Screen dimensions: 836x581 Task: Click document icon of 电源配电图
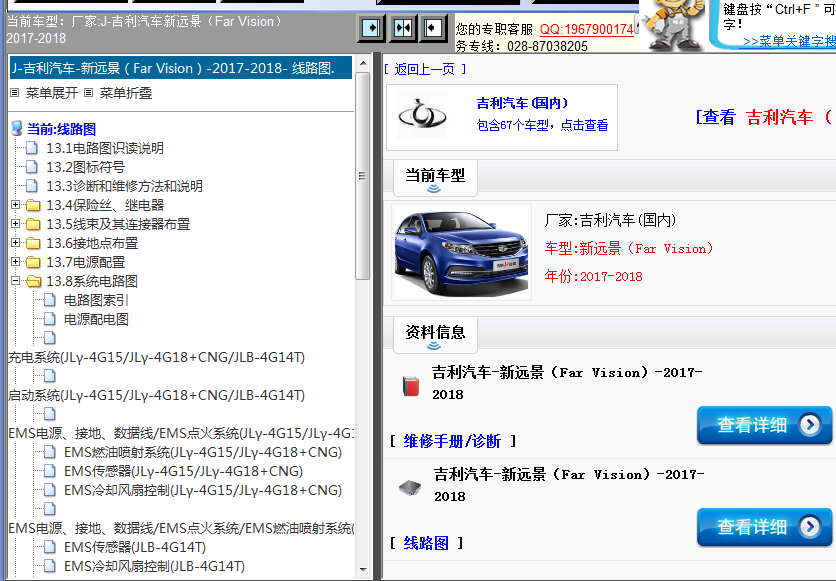click(x=50, y=319)
